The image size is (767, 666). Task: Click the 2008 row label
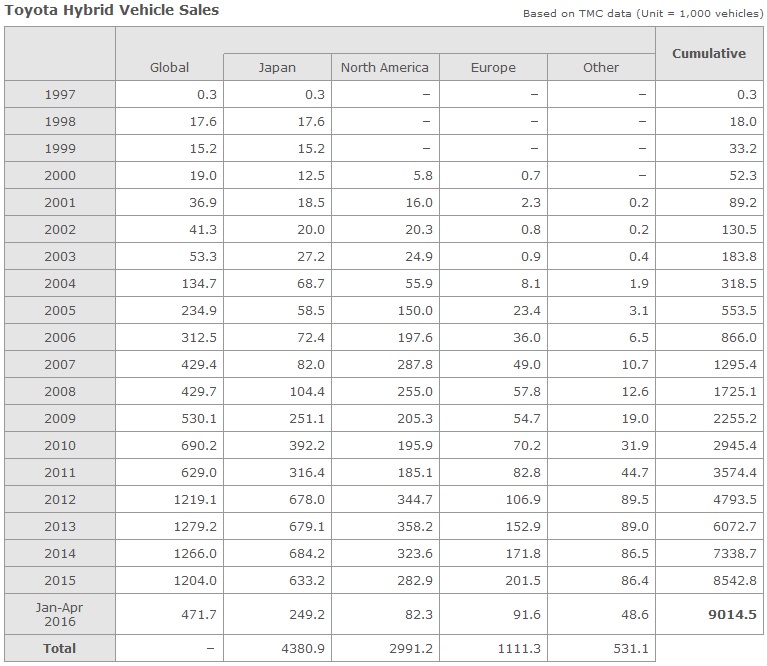60,391
